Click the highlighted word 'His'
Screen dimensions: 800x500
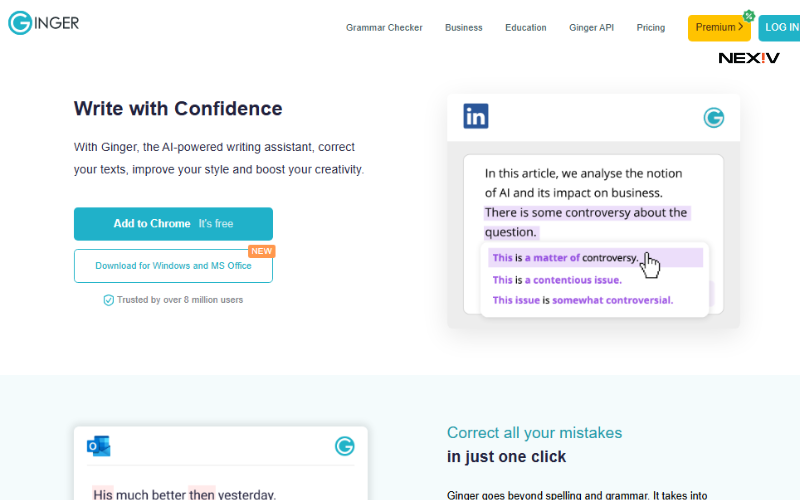[x=103, y=493]
